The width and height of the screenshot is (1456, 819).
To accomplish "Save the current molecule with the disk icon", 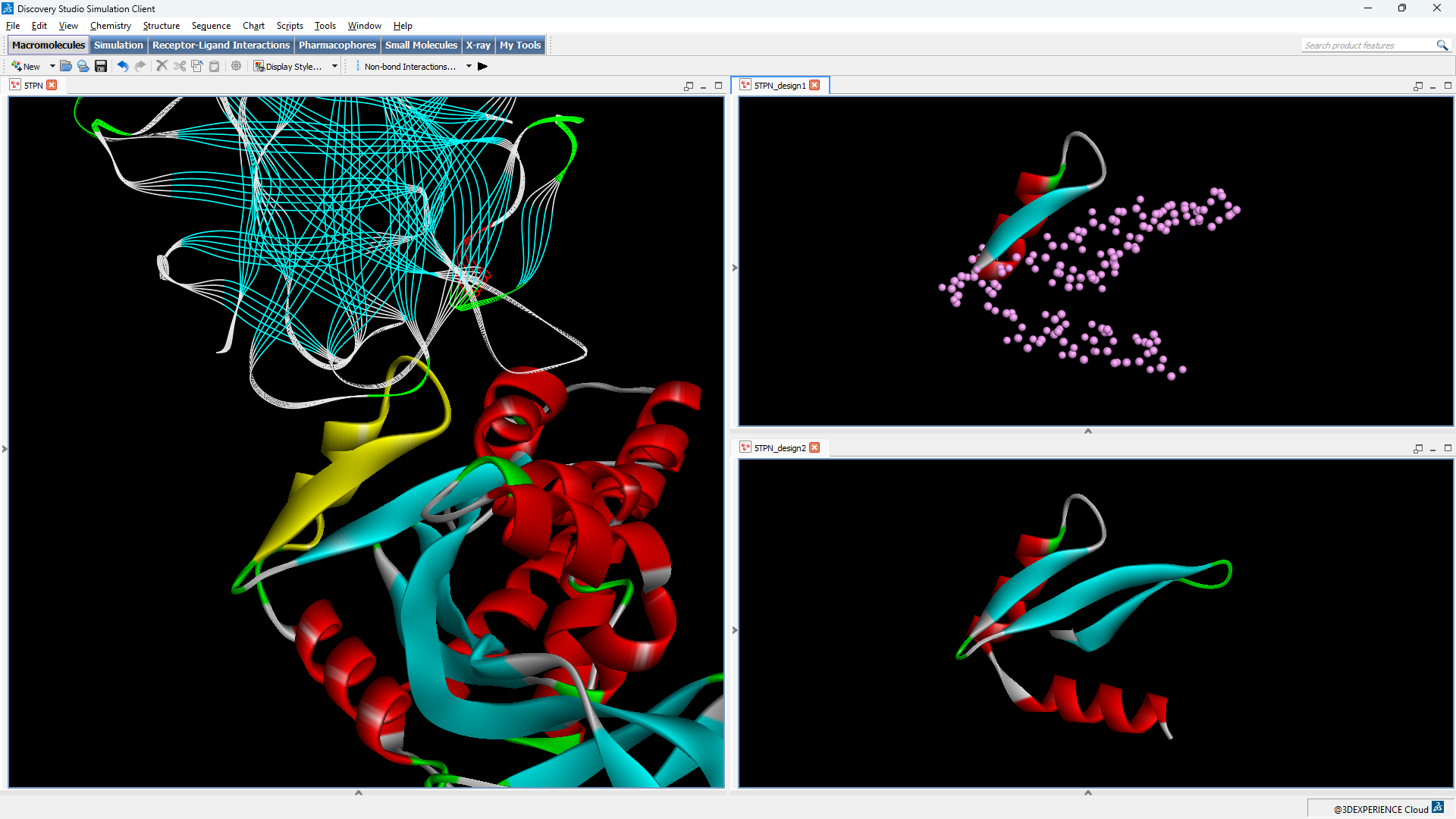I will coord(101,66).
